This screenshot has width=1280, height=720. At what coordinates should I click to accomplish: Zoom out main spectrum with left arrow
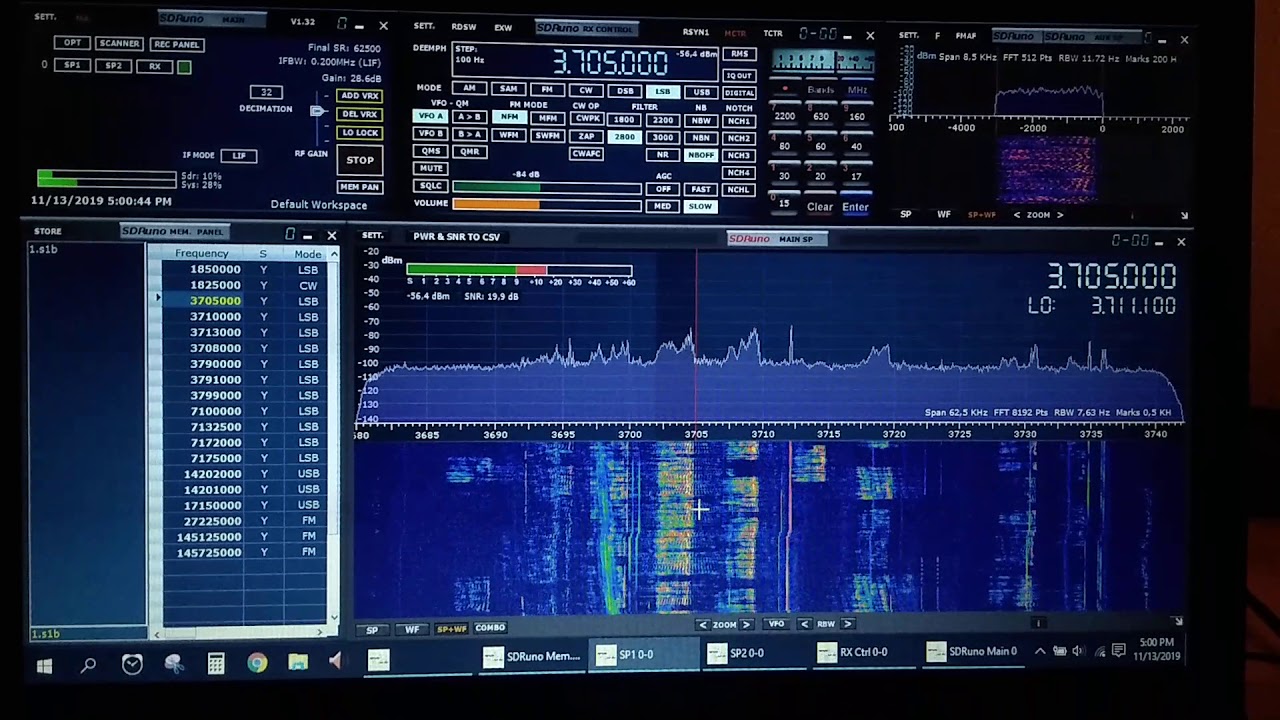point(702,624)
